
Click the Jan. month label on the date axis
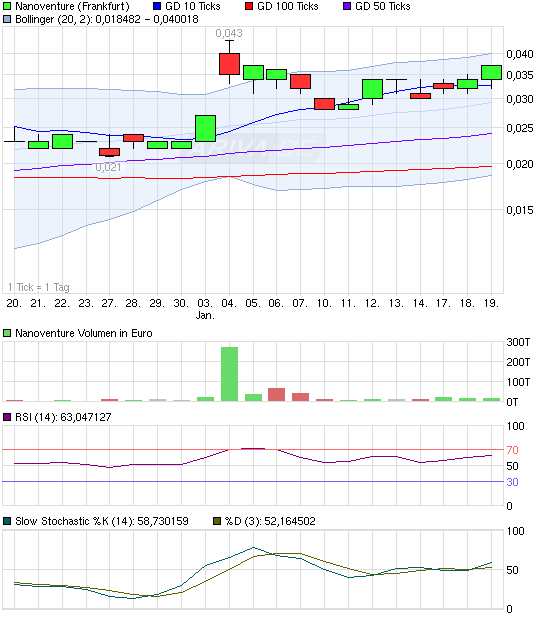(x=205, y=316)
